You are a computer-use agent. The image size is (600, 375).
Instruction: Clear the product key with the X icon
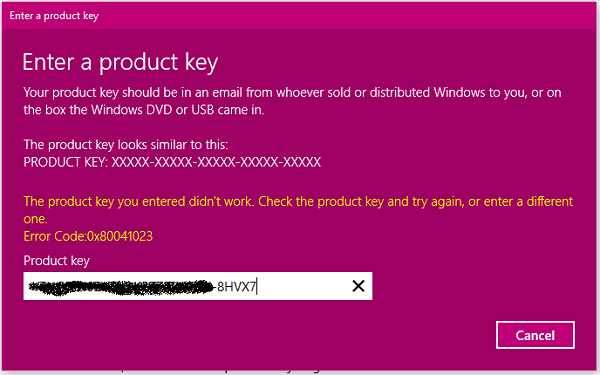pyautogui.click(x=358, y=286)
